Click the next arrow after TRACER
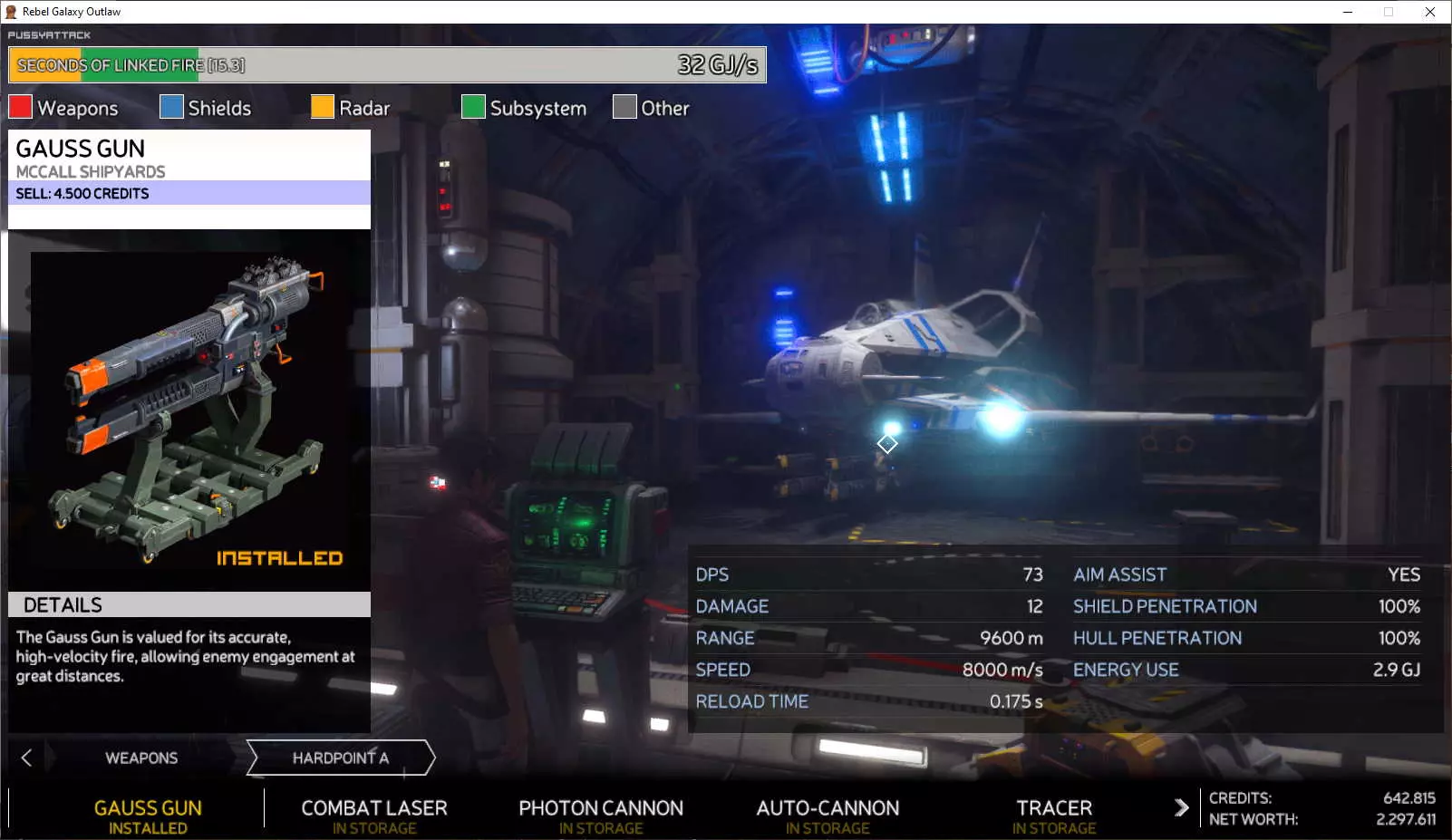Image resolution: width=1452 pixels, height=840 pixels. (x=1181, y=807)
